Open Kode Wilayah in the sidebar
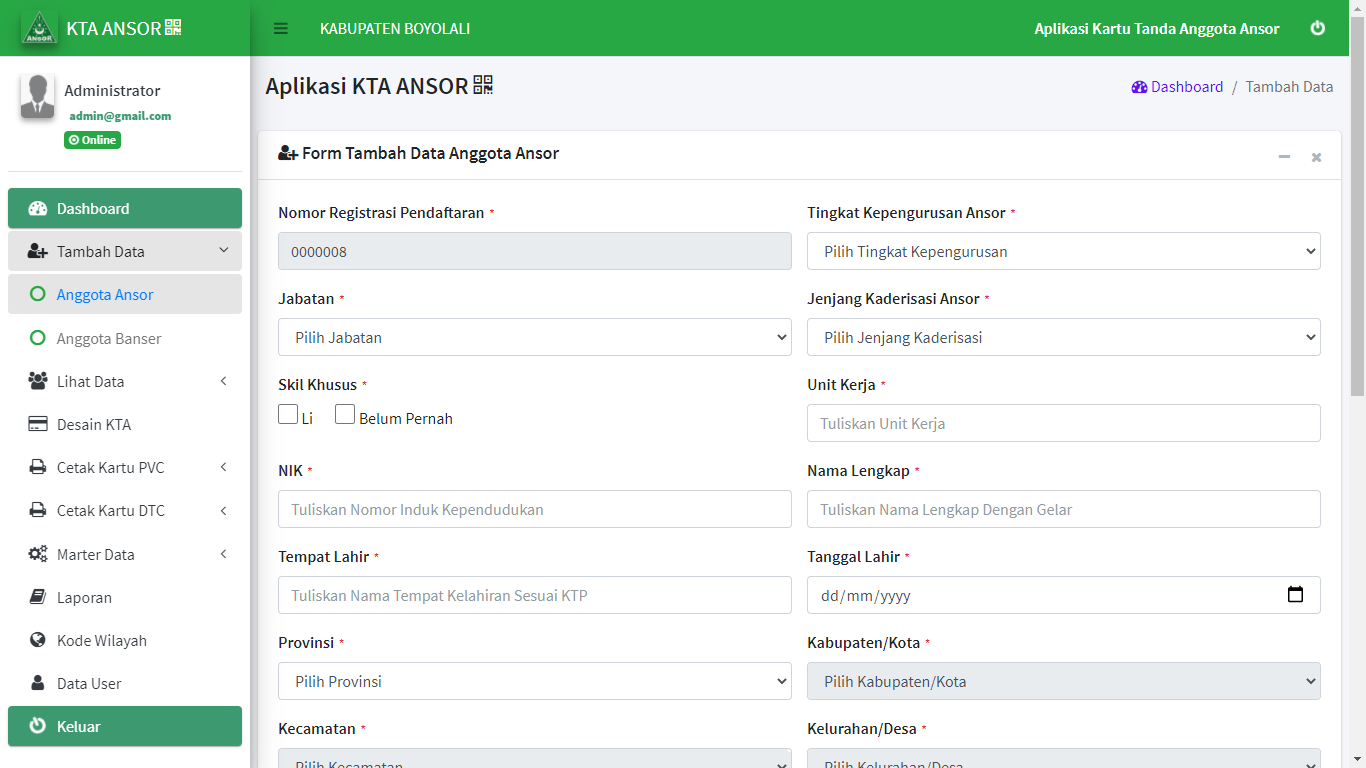 click(x=101, y=641)
